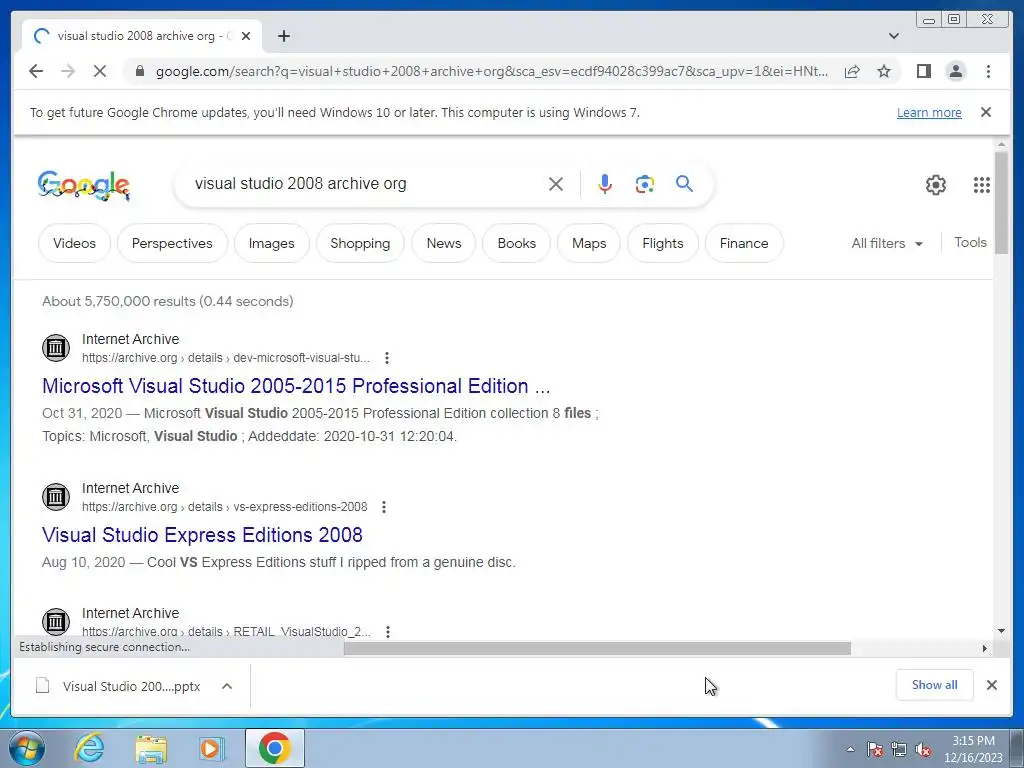1024x768 pixels.
Task: Clear the search query text
Action: [x=556, y=184]
